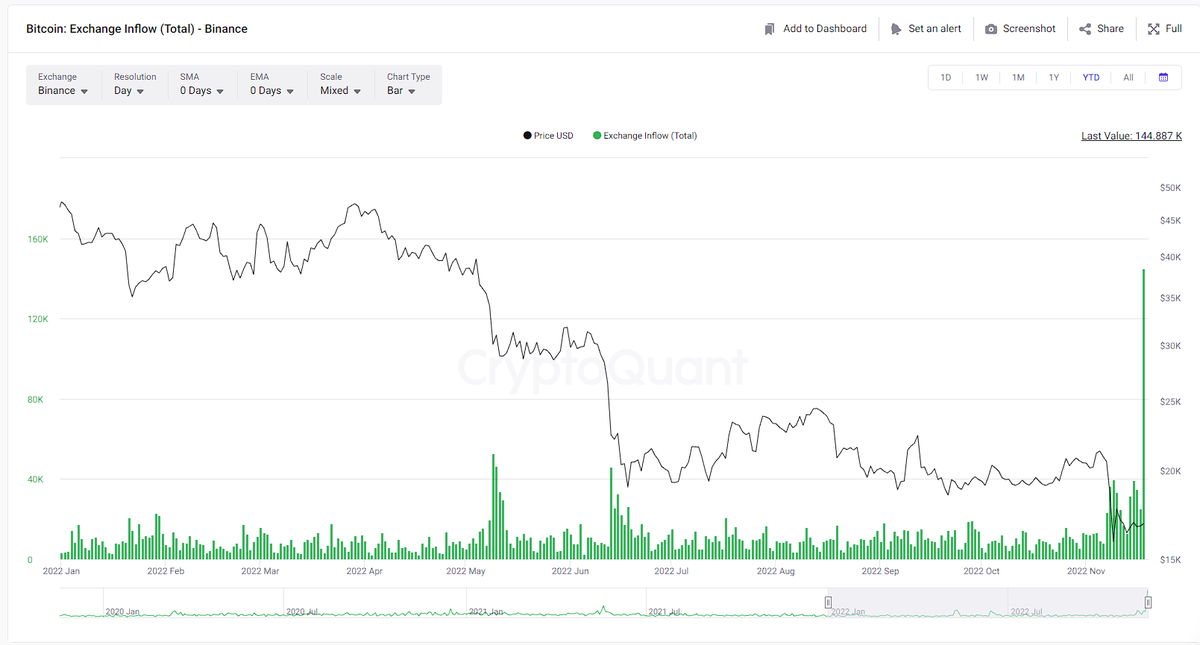Select the All time range
The height and width of the screenshot is (645, 1200).
click(x=1128, y=77)
